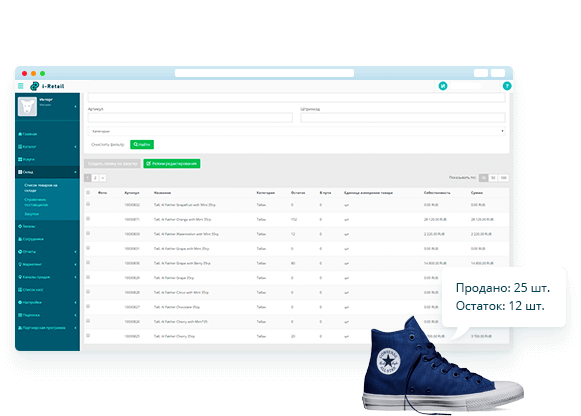Open the teal user avatar icon in header

pos(443,86)
